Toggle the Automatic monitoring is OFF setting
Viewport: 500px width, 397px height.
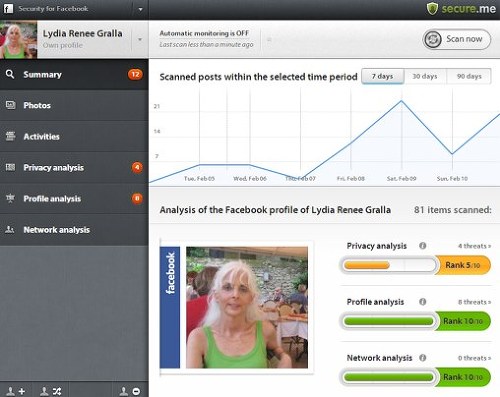coord(204,33)
